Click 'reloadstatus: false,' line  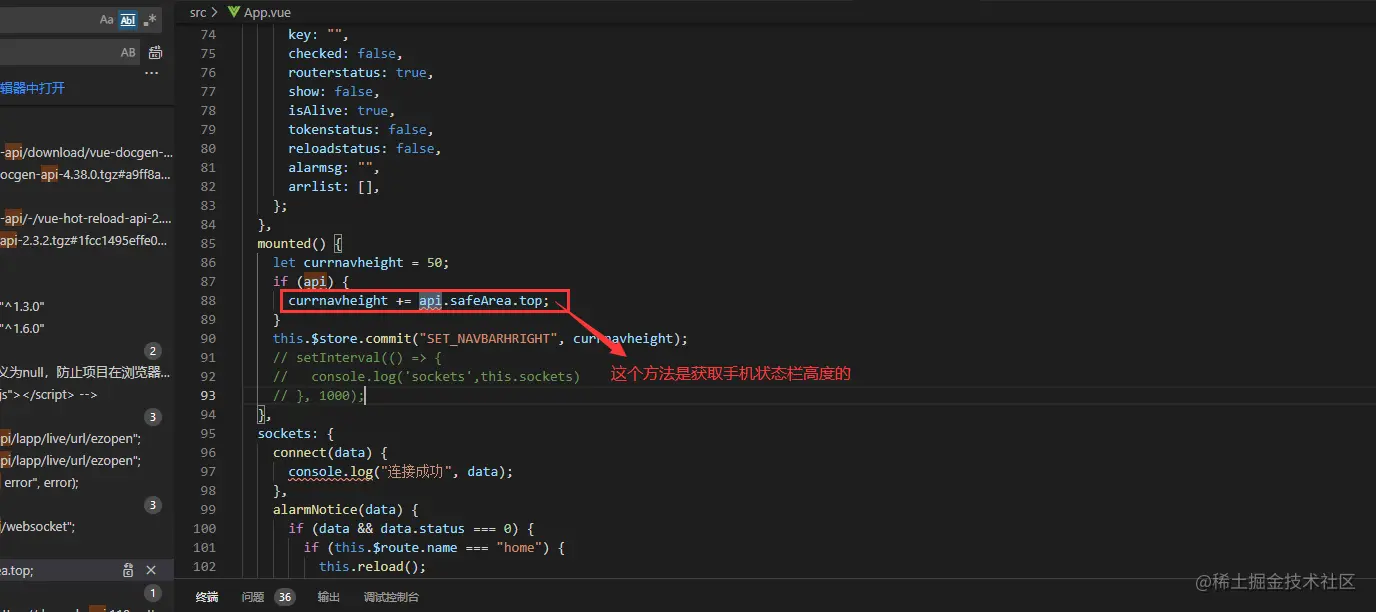[365, 148]
